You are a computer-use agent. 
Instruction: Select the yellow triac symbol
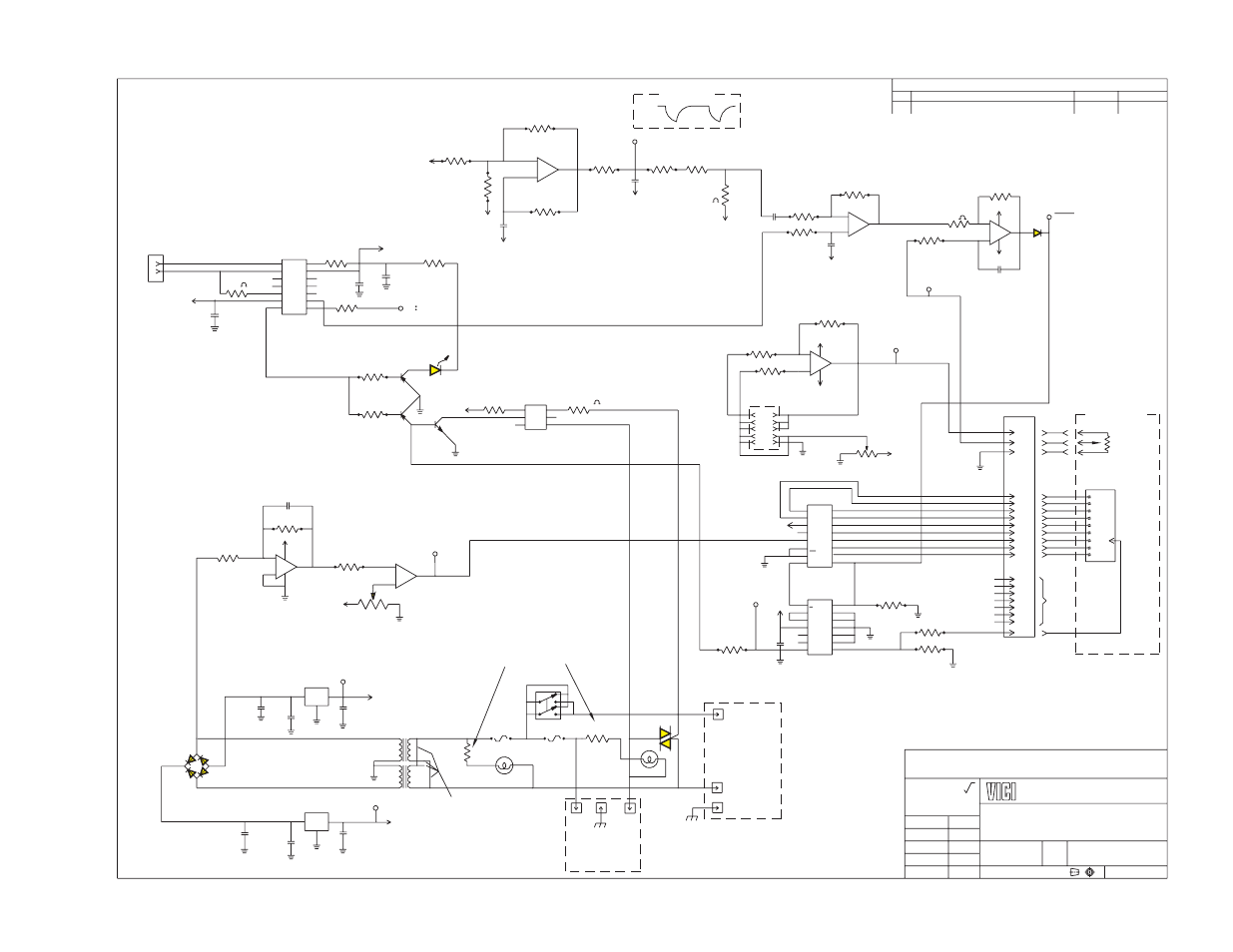coord(666,738)
